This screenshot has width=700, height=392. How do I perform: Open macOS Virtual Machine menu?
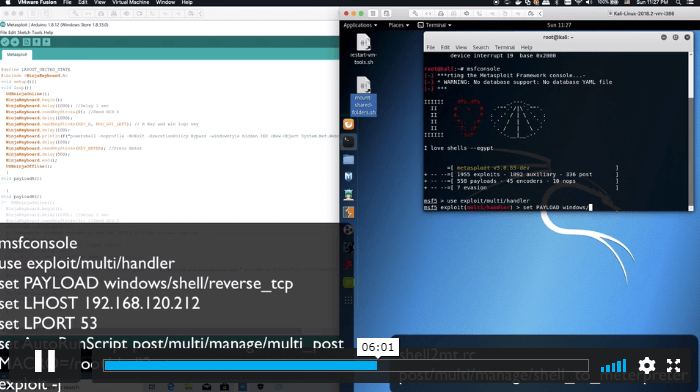[130, 2]
